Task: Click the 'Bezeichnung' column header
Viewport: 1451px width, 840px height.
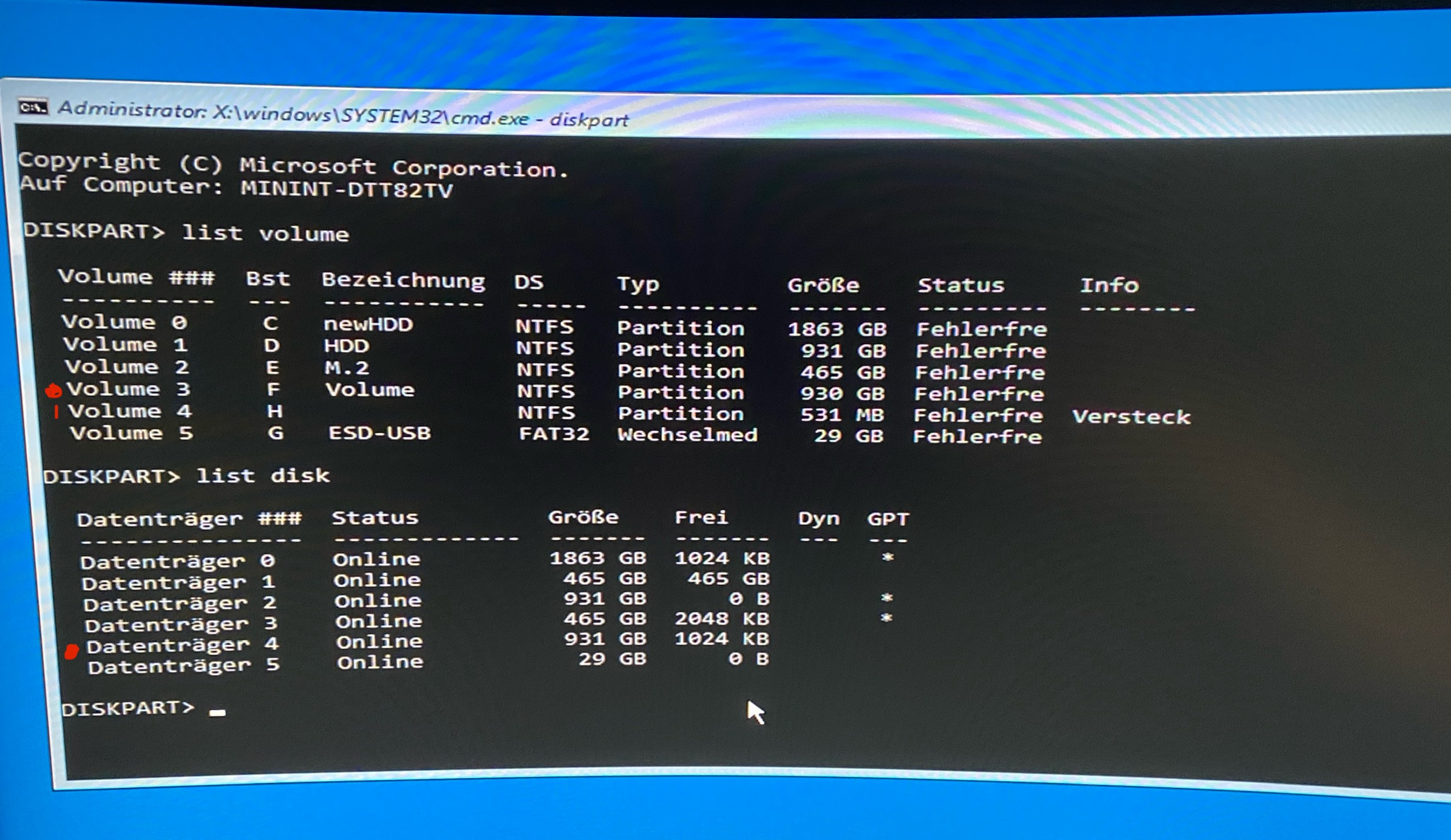Action: [403, 280]
